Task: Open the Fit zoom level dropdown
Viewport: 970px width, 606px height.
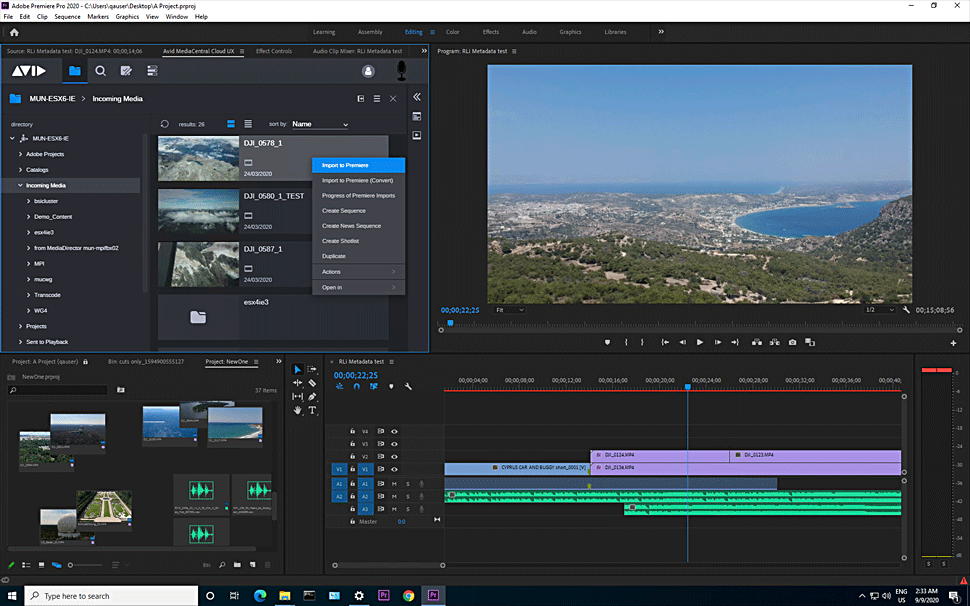Action: click(x=510, y=310)
